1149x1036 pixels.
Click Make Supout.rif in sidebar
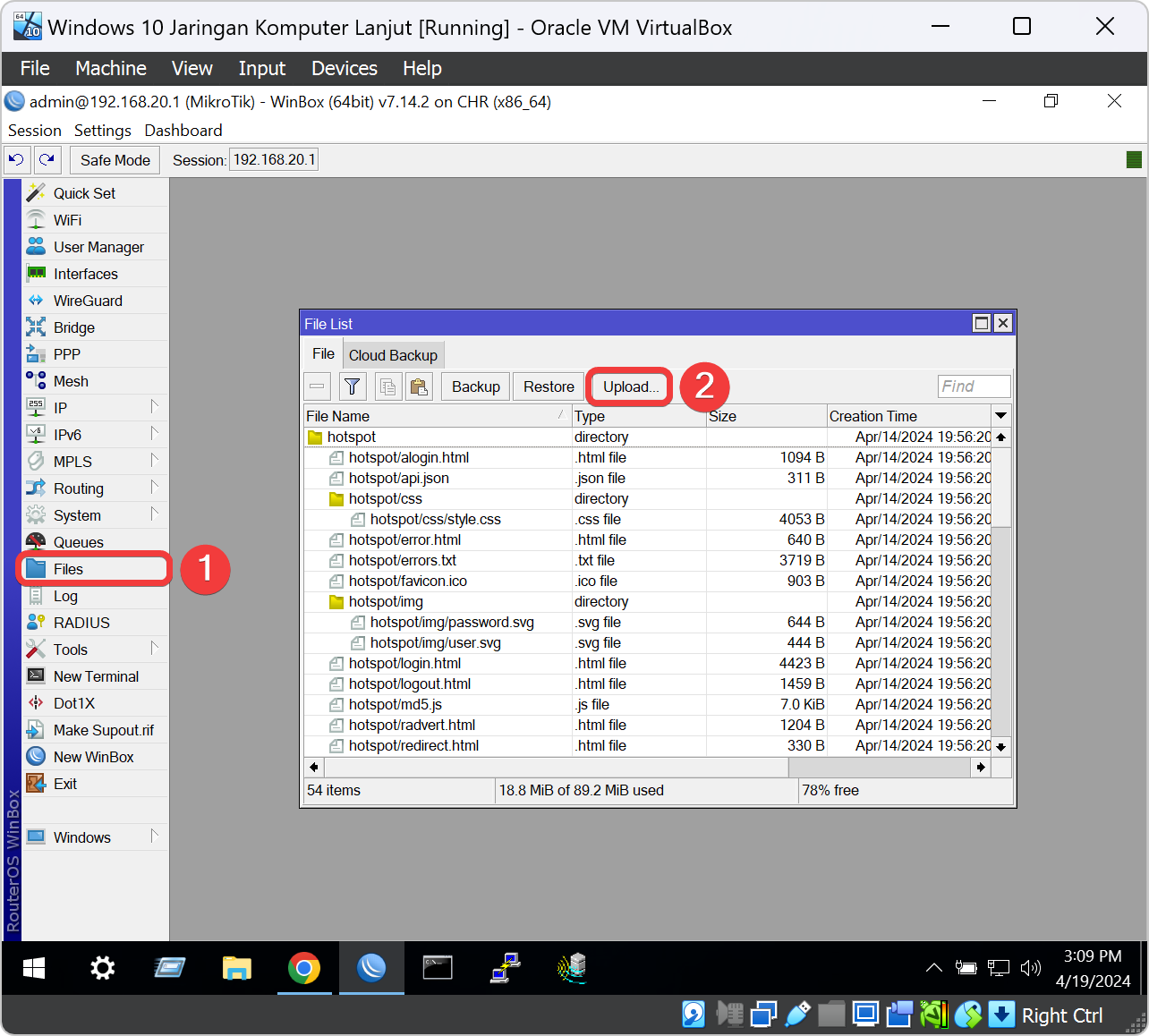pos(95,730)
